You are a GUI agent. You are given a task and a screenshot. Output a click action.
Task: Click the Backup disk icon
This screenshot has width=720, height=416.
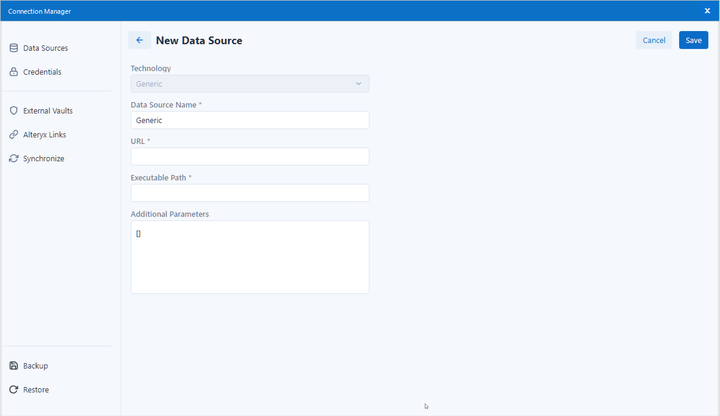pos(14,366)
